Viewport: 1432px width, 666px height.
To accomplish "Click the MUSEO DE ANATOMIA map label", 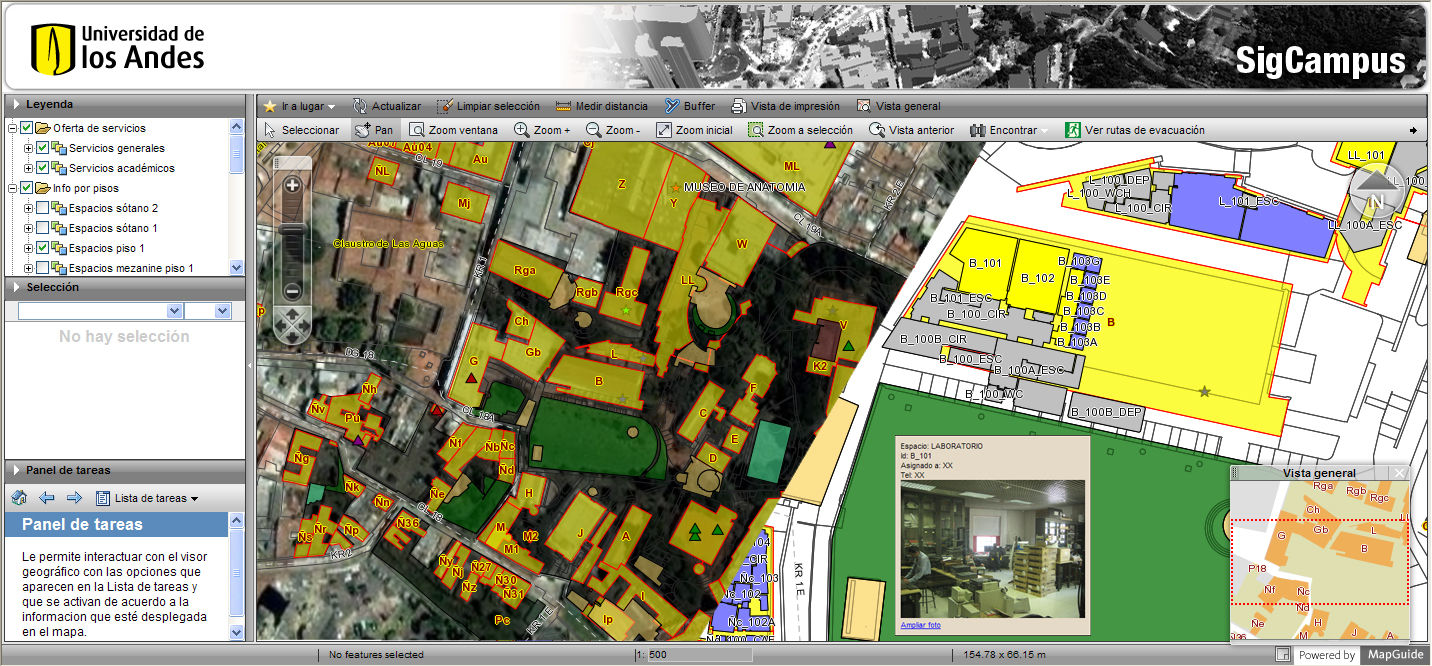I will coord(743,187).
